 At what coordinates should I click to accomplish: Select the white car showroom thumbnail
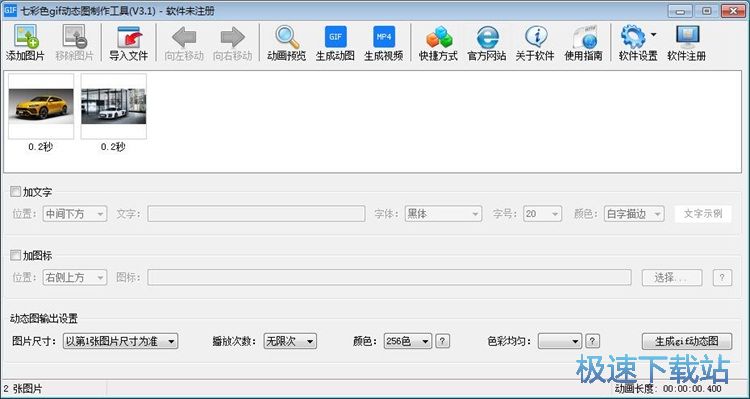(113, 106)
